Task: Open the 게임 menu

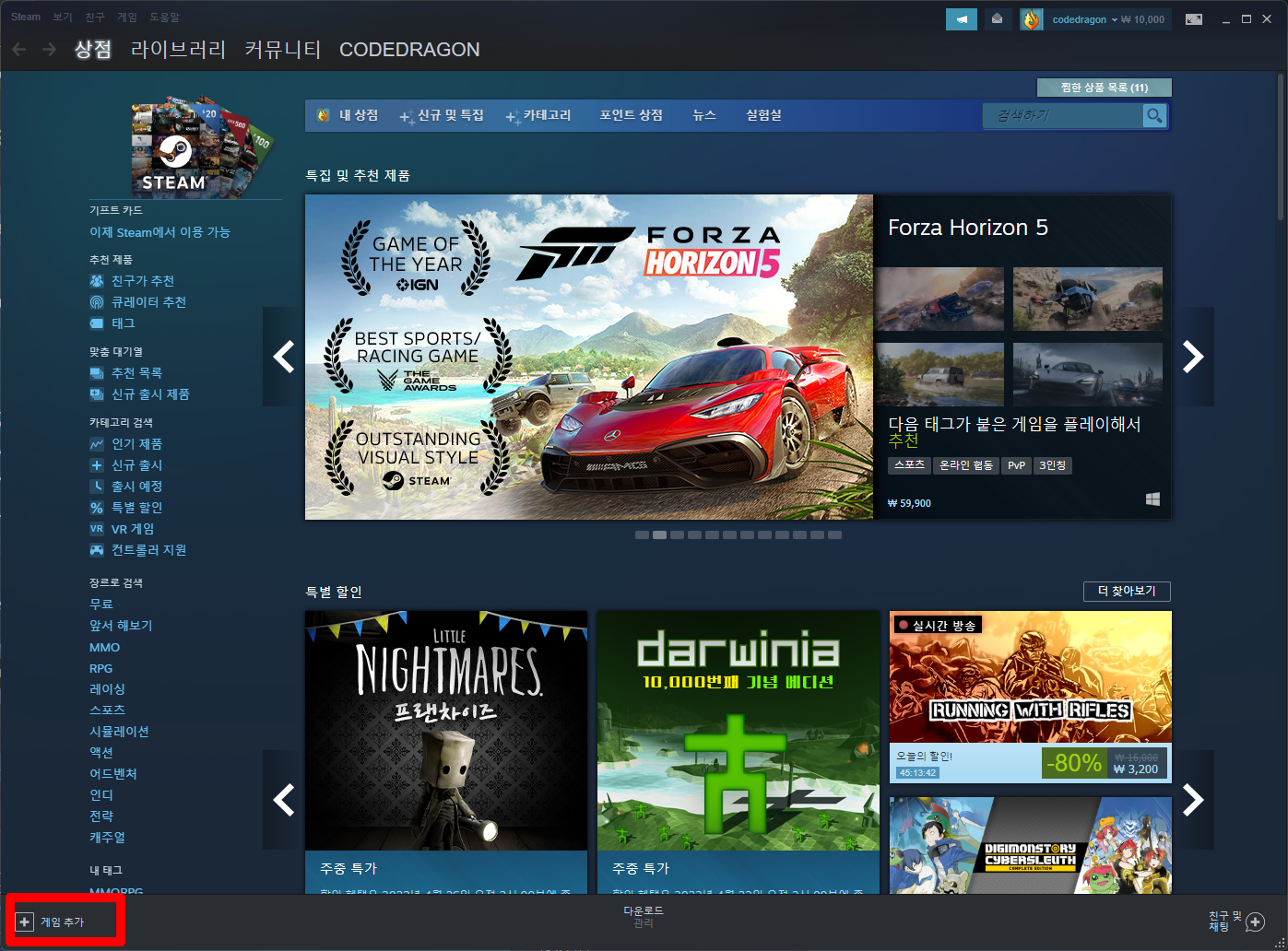Action: click(x=127, y=17)
